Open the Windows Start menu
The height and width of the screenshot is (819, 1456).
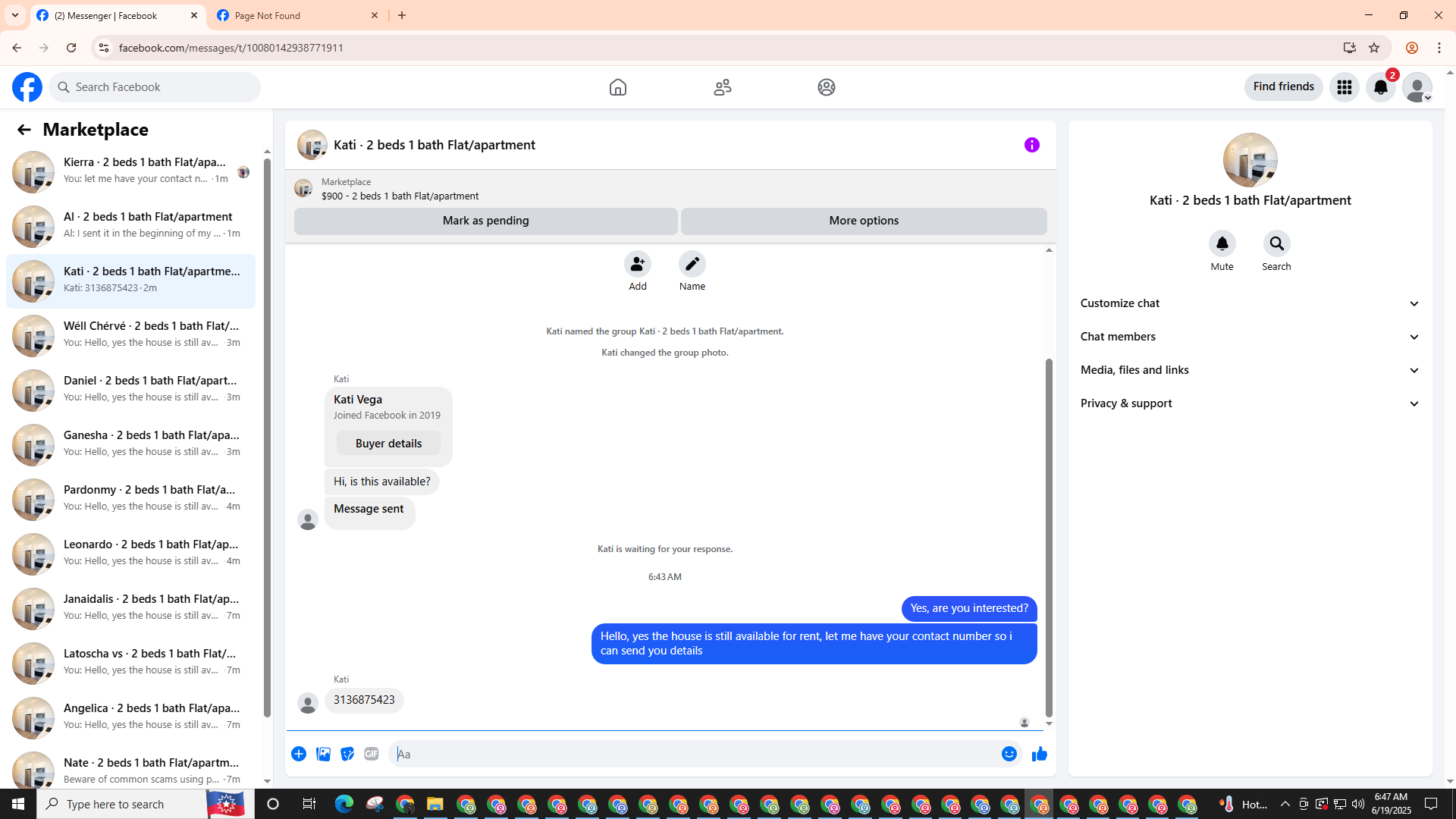pyautogui.click(x=18, y=804)
